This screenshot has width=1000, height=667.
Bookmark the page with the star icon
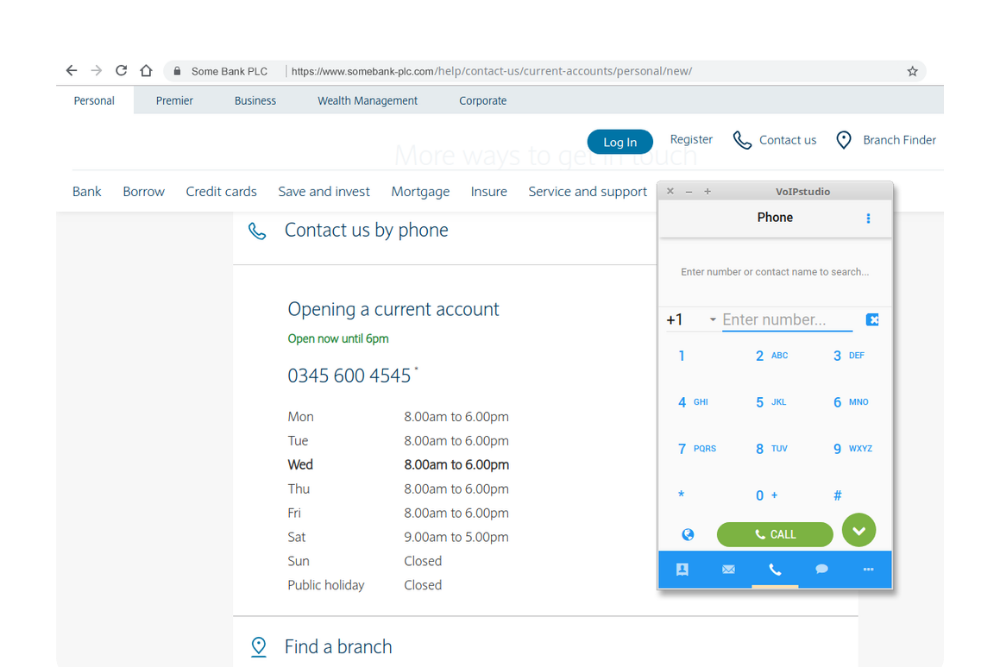pyautogui.click(x=912, y=71)
